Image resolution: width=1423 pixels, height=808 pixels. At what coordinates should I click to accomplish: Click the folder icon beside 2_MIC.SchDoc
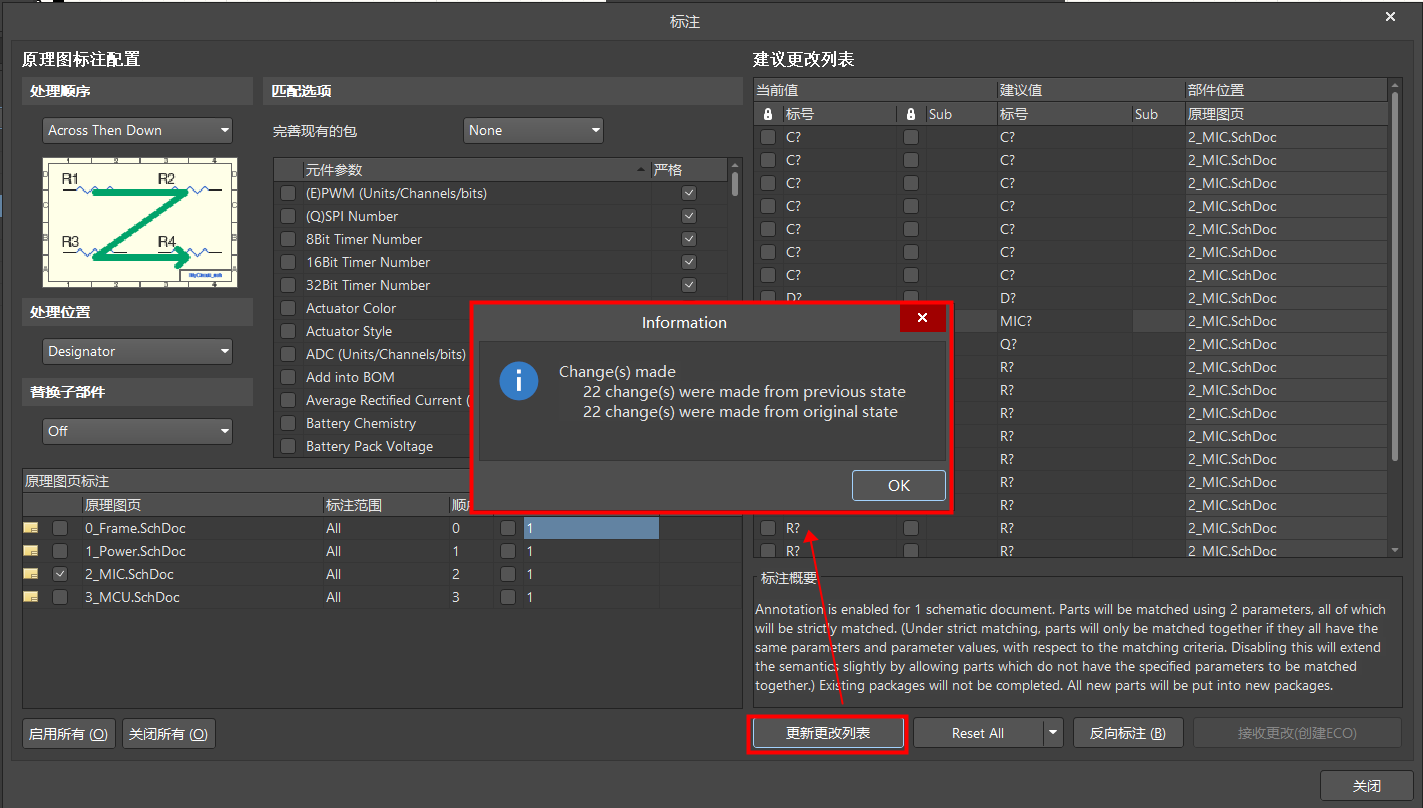click(32, 574)
